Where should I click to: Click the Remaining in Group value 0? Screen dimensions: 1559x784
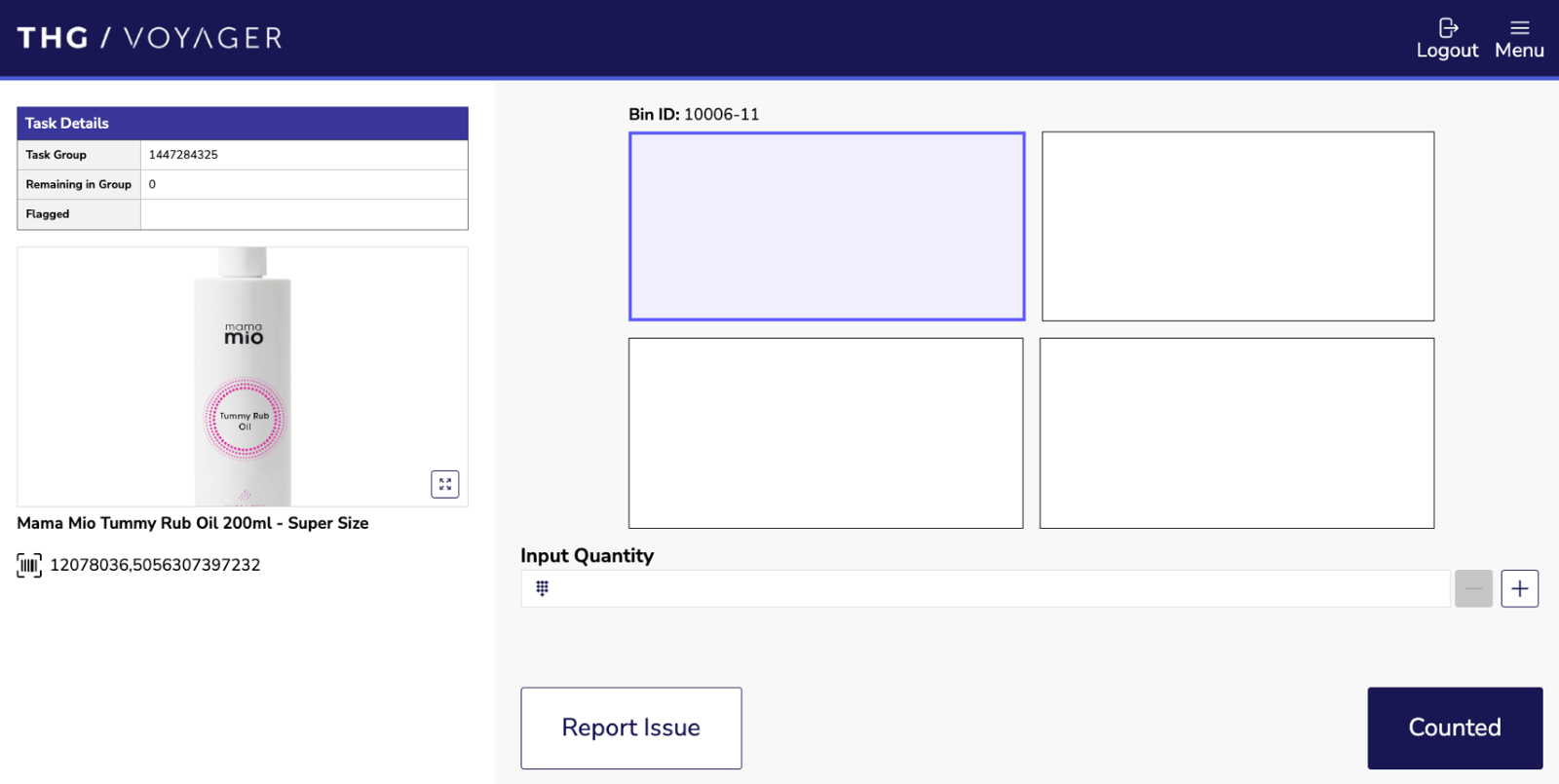[152, 184]
